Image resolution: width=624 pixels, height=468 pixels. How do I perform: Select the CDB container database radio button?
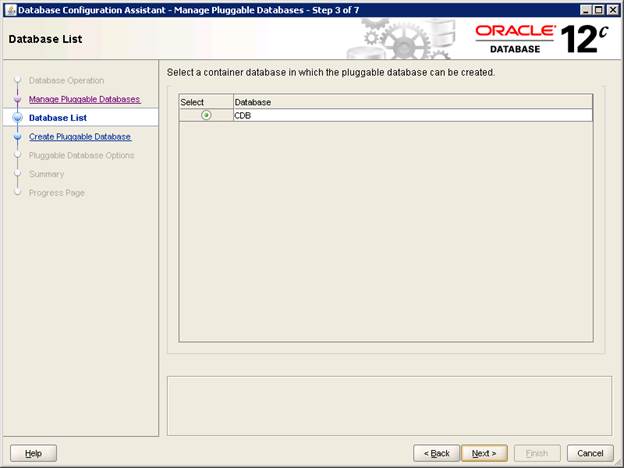point(206,115)
